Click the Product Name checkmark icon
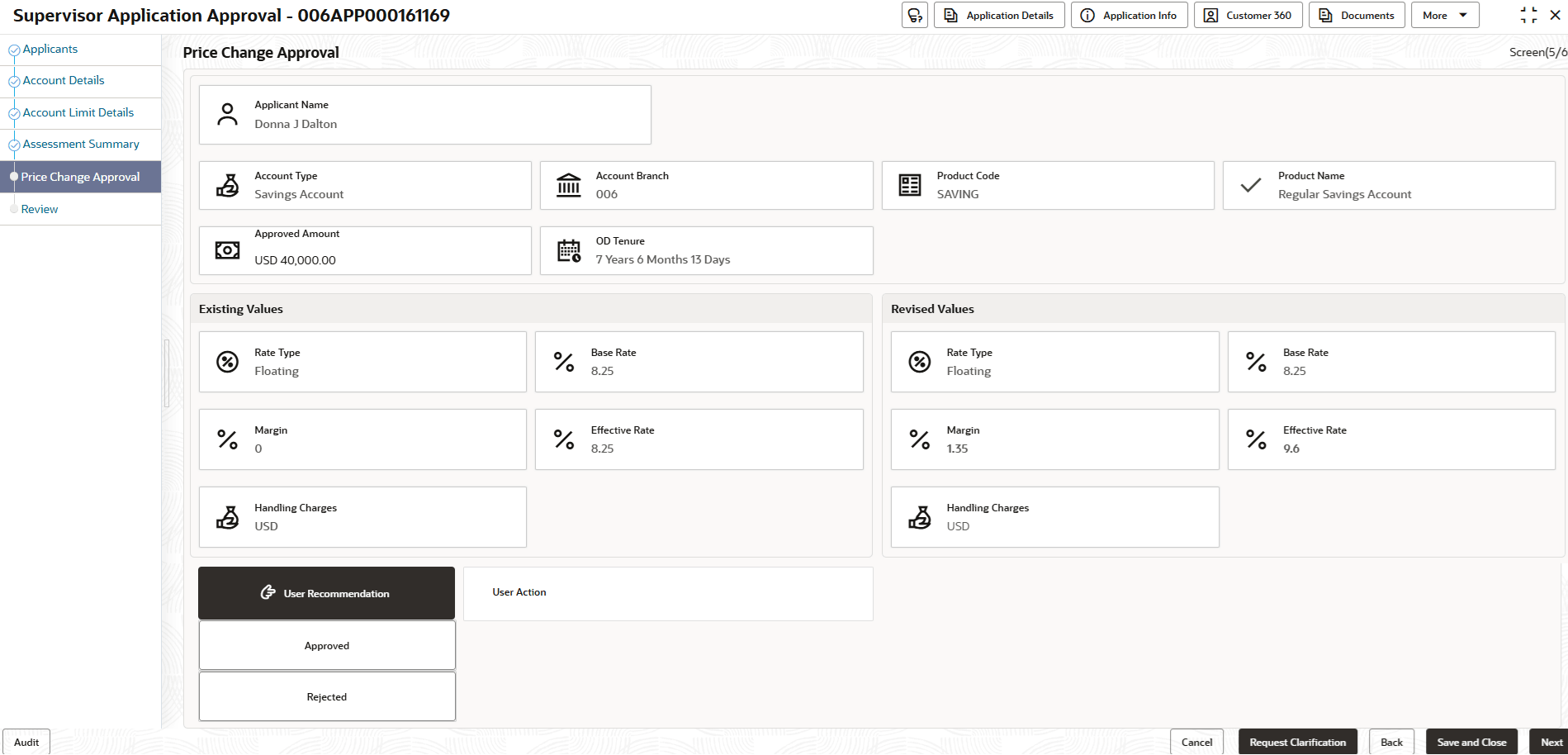Image resolution: width=1568 pixels, height=755 pixels. coord(1250,185)
